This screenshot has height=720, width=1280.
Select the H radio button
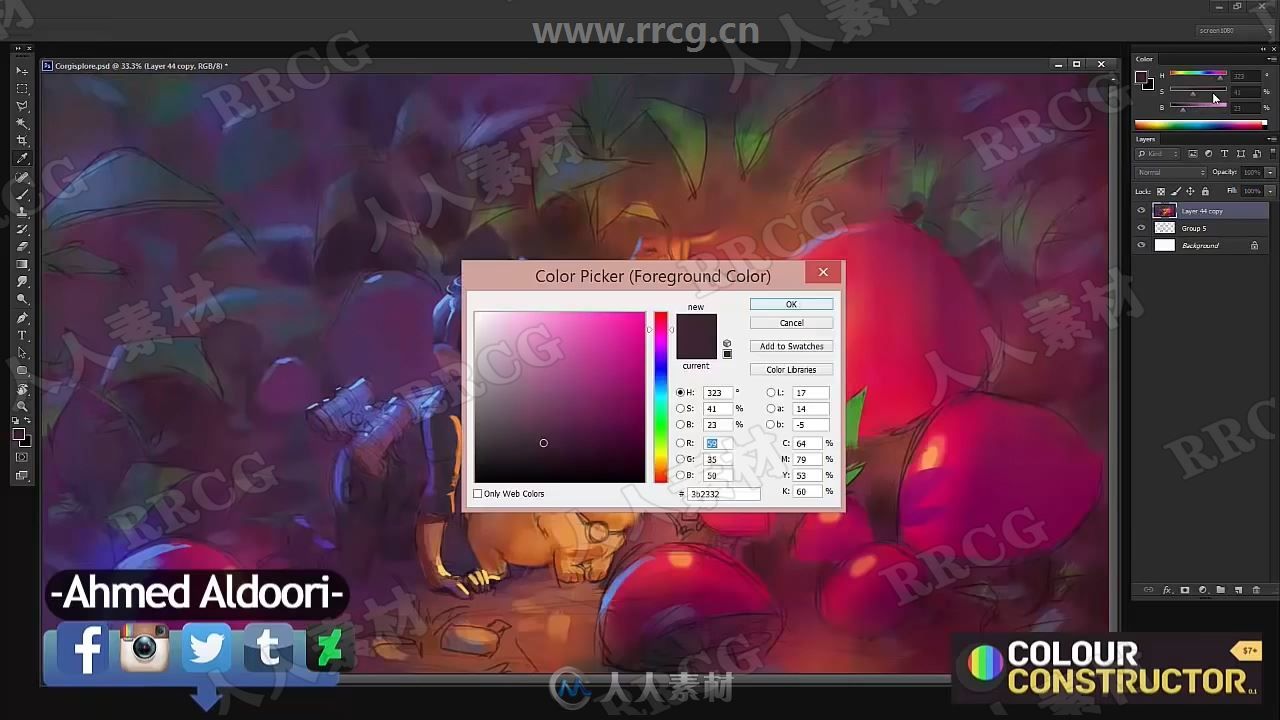(x=680, y=393)
